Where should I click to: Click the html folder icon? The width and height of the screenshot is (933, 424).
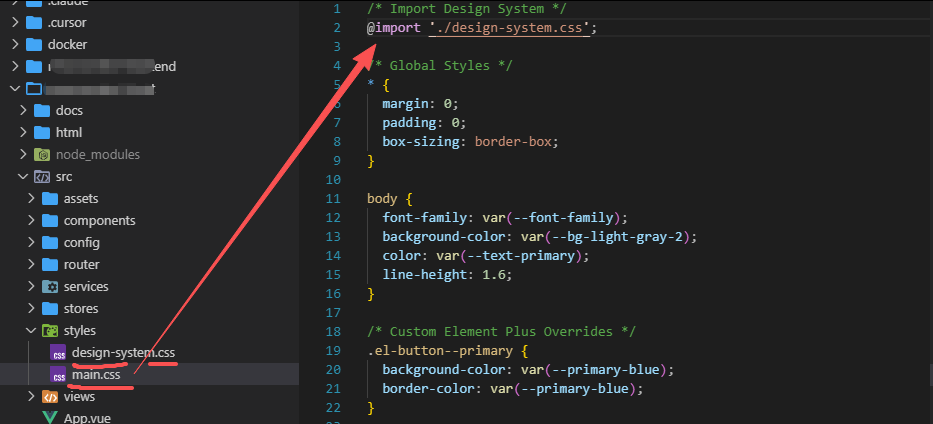point(42,133)
